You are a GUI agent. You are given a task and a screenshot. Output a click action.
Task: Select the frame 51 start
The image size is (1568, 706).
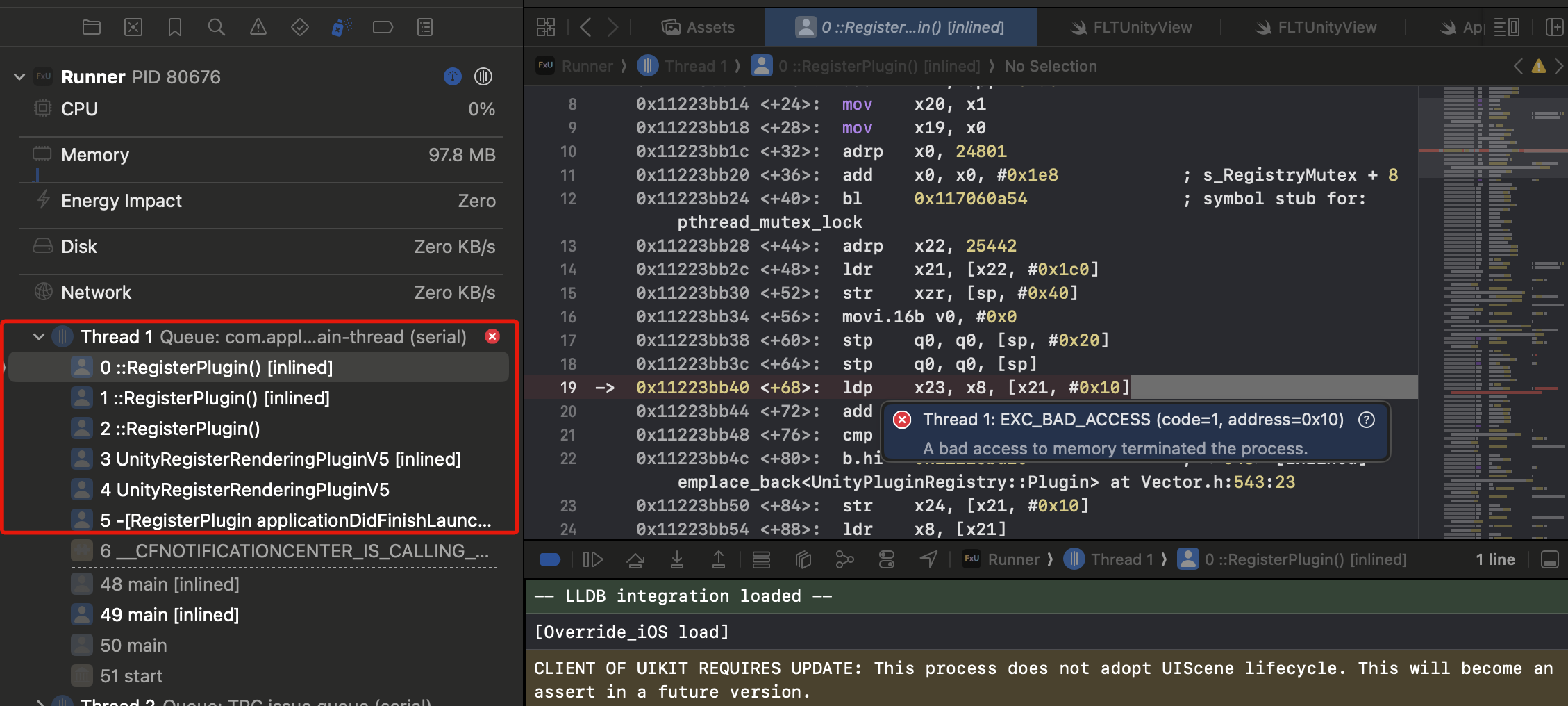258,676
